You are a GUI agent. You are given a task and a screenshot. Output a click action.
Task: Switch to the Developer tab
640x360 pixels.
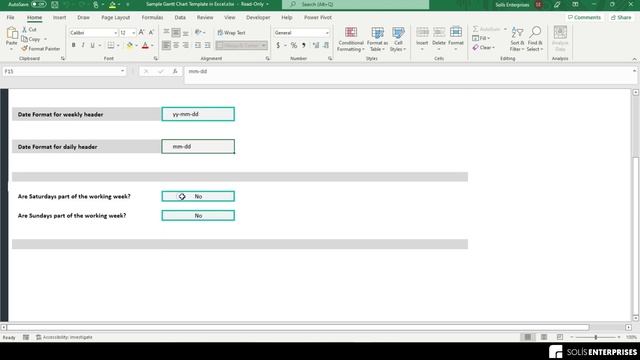pyautogui.click(x=258, y=18)
